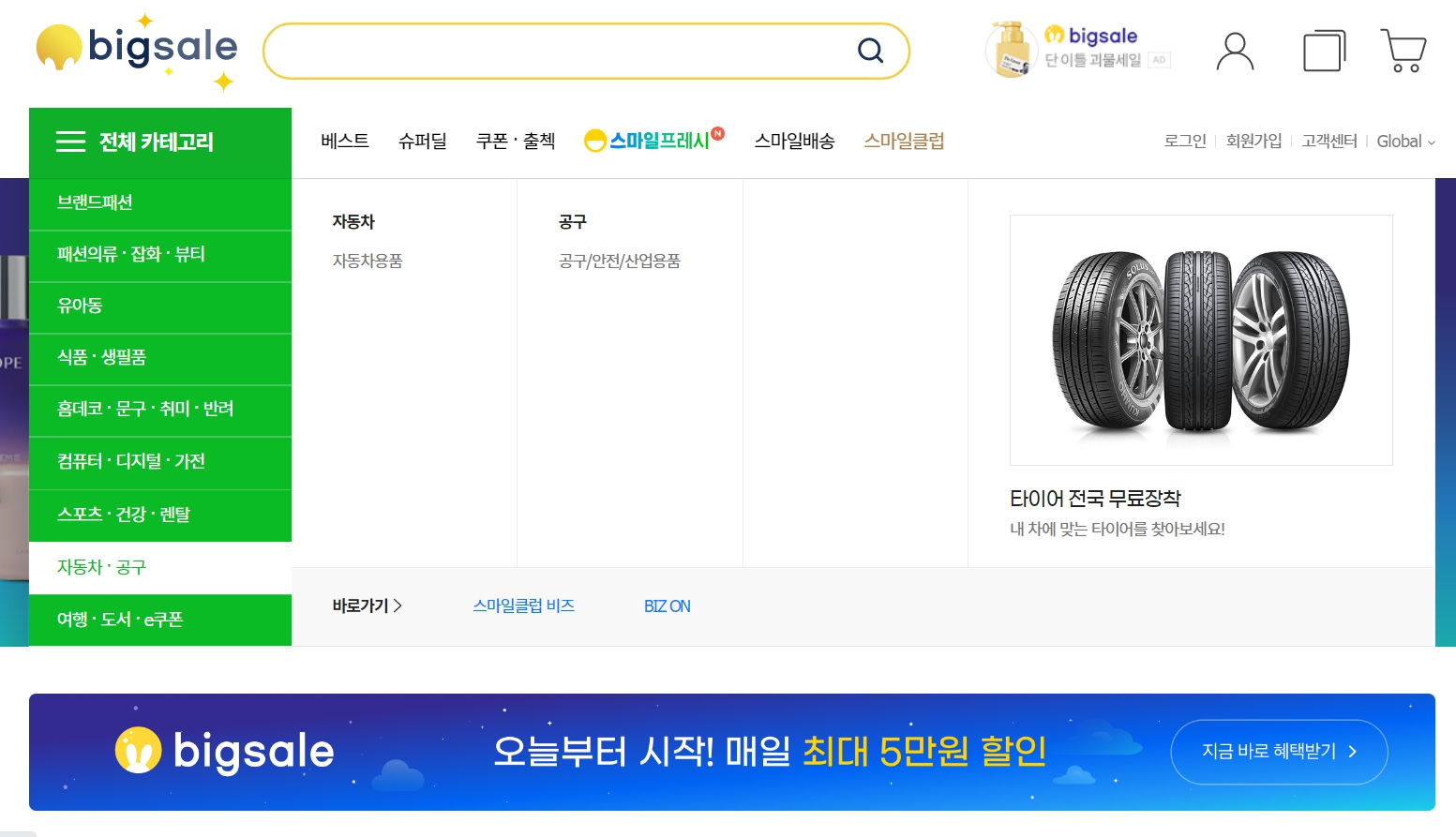The image size is (1456, 837).
Task: Select 스포츠 · 건강 · 렌탈 category
Action: pos(160,515)
